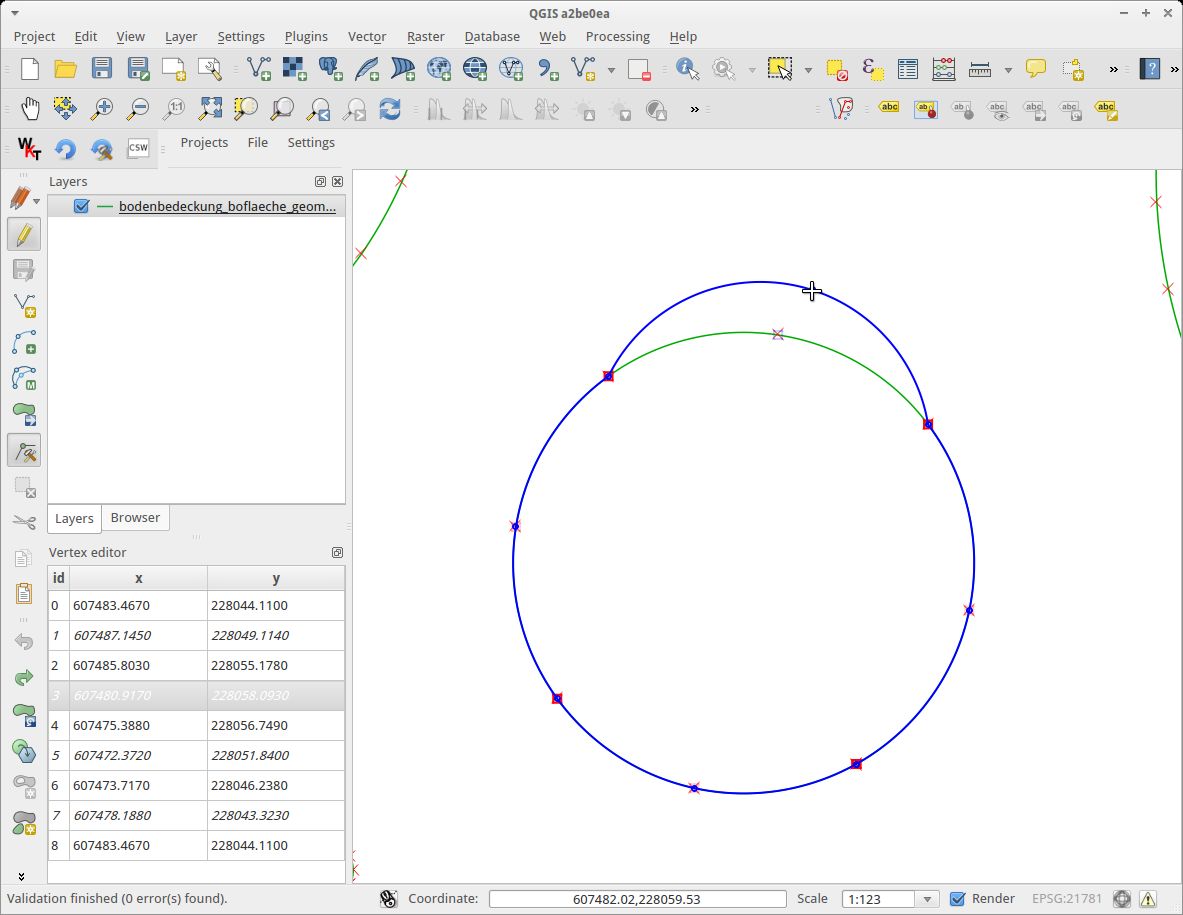The image size is (1183, 915).
Task: Open the Processing menu
Action: pyautogui.click(x=617, y=36)
